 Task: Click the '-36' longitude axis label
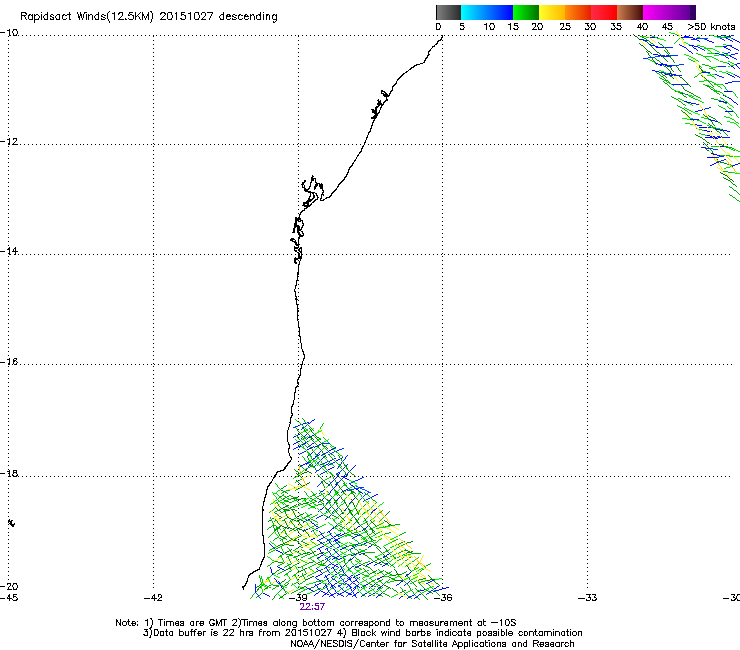pyautogui.click(x=443, y=598)
